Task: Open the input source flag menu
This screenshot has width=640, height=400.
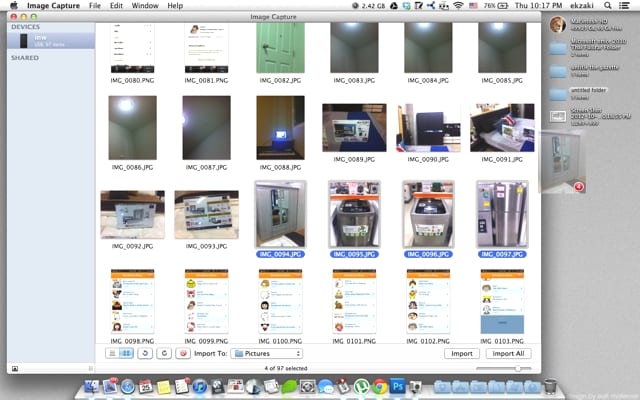Action: click(x=473, y=6)
